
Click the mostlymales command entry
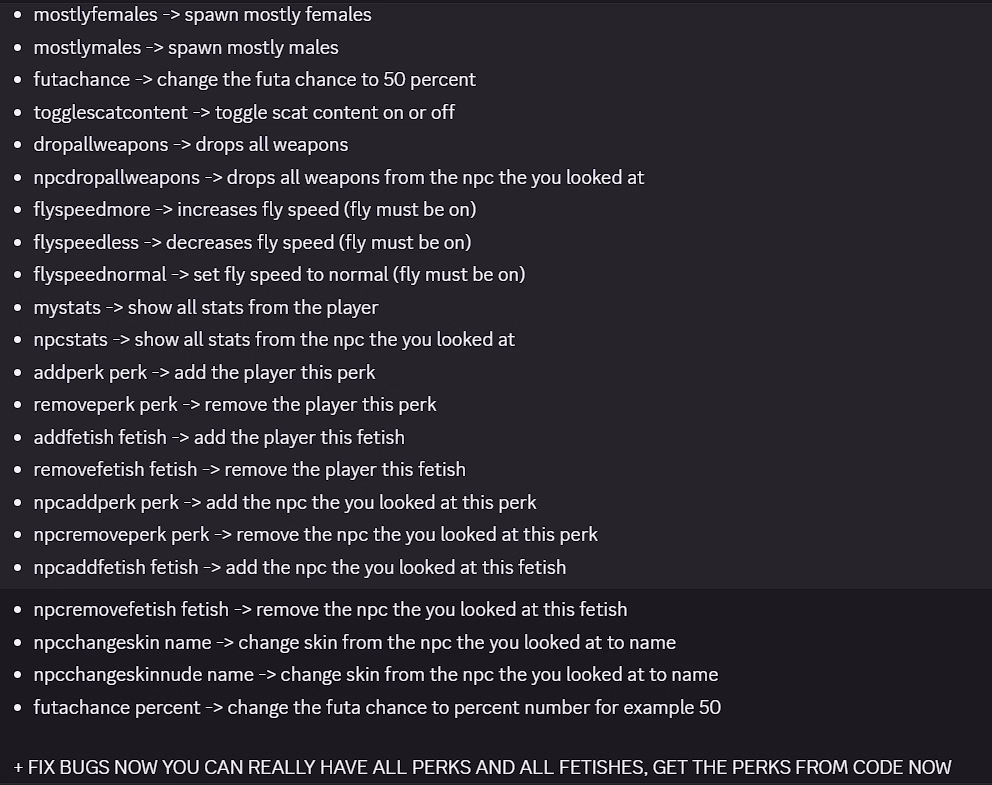pos(186,47)
